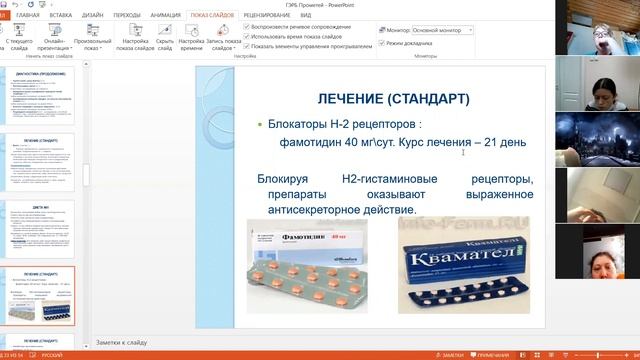The height and width of the screenshot is (360, 640).
Task: Toggle Воспроизвести речевое сопровождение checkbox
Action: click(246, 27)
